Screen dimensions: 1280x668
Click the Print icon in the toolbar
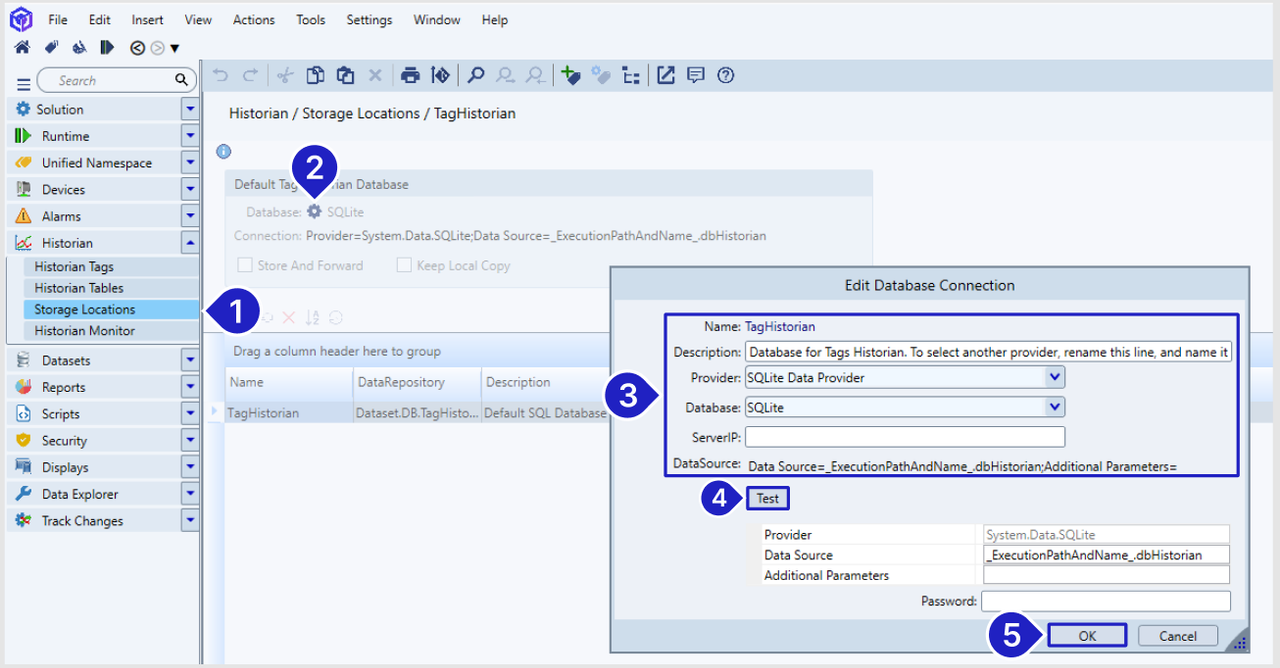(410, 75)
